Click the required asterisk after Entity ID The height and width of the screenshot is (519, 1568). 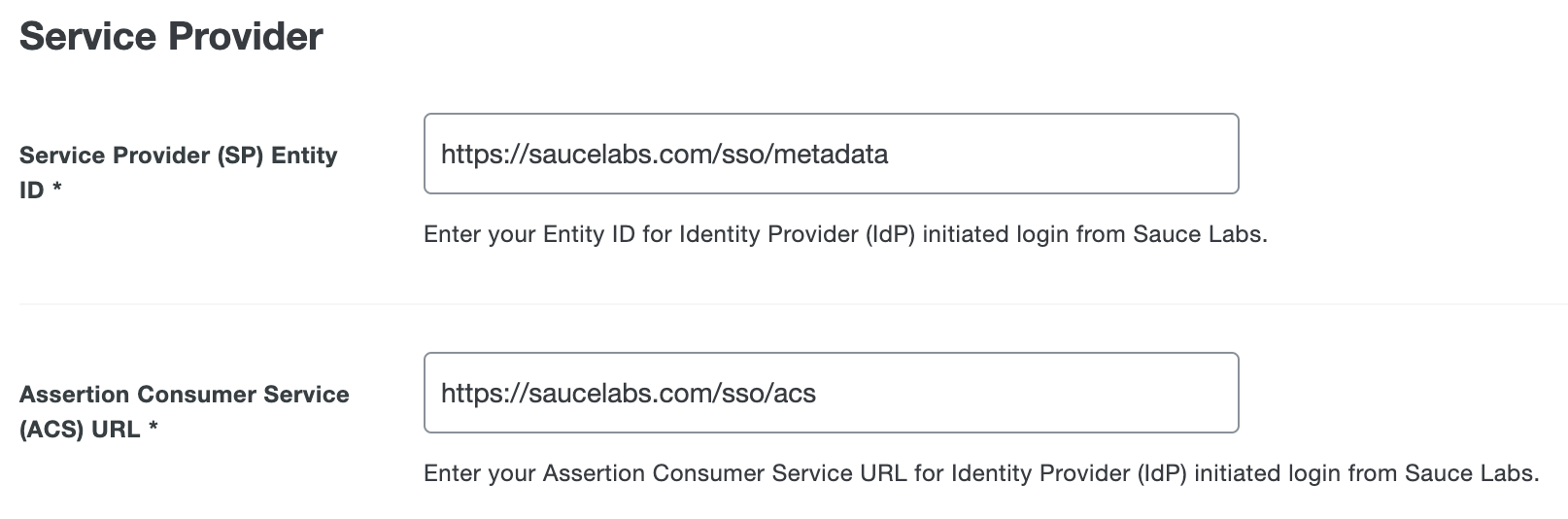pyautogui.click(x=57, y=190)
